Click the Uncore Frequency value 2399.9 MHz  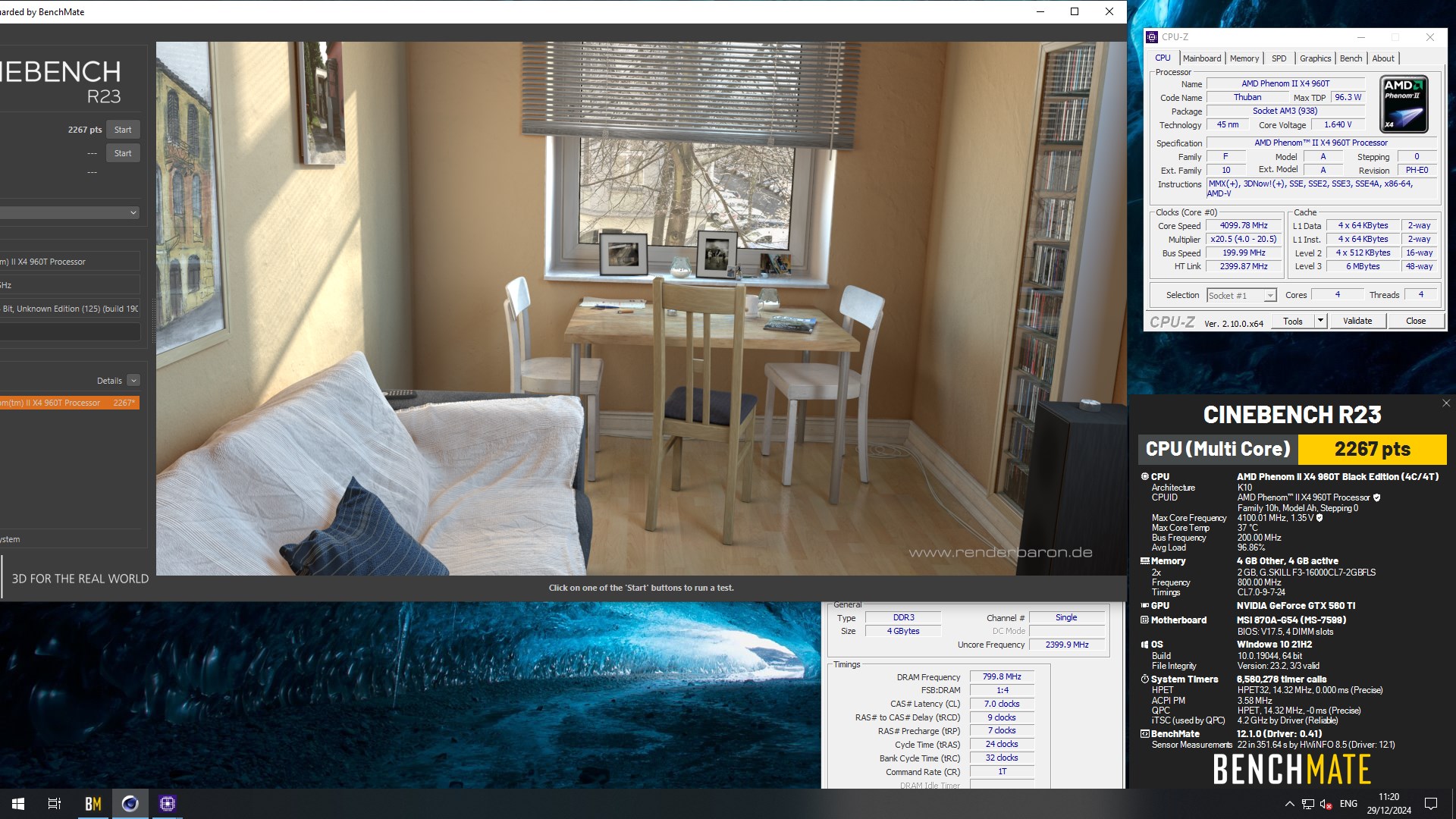point(1066,645)
